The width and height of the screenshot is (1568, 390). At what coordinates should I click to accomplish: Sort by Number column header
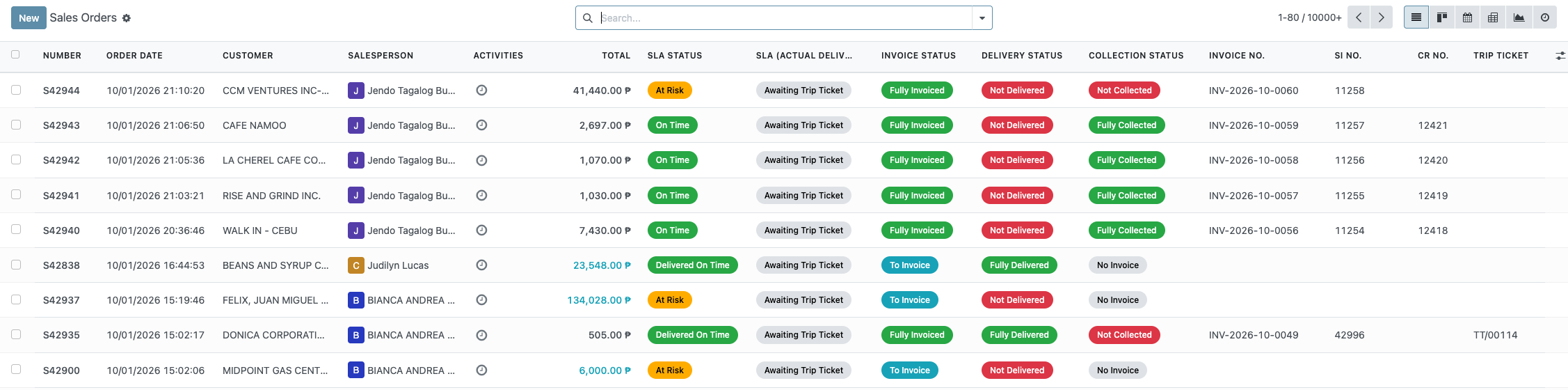point(62,56)
